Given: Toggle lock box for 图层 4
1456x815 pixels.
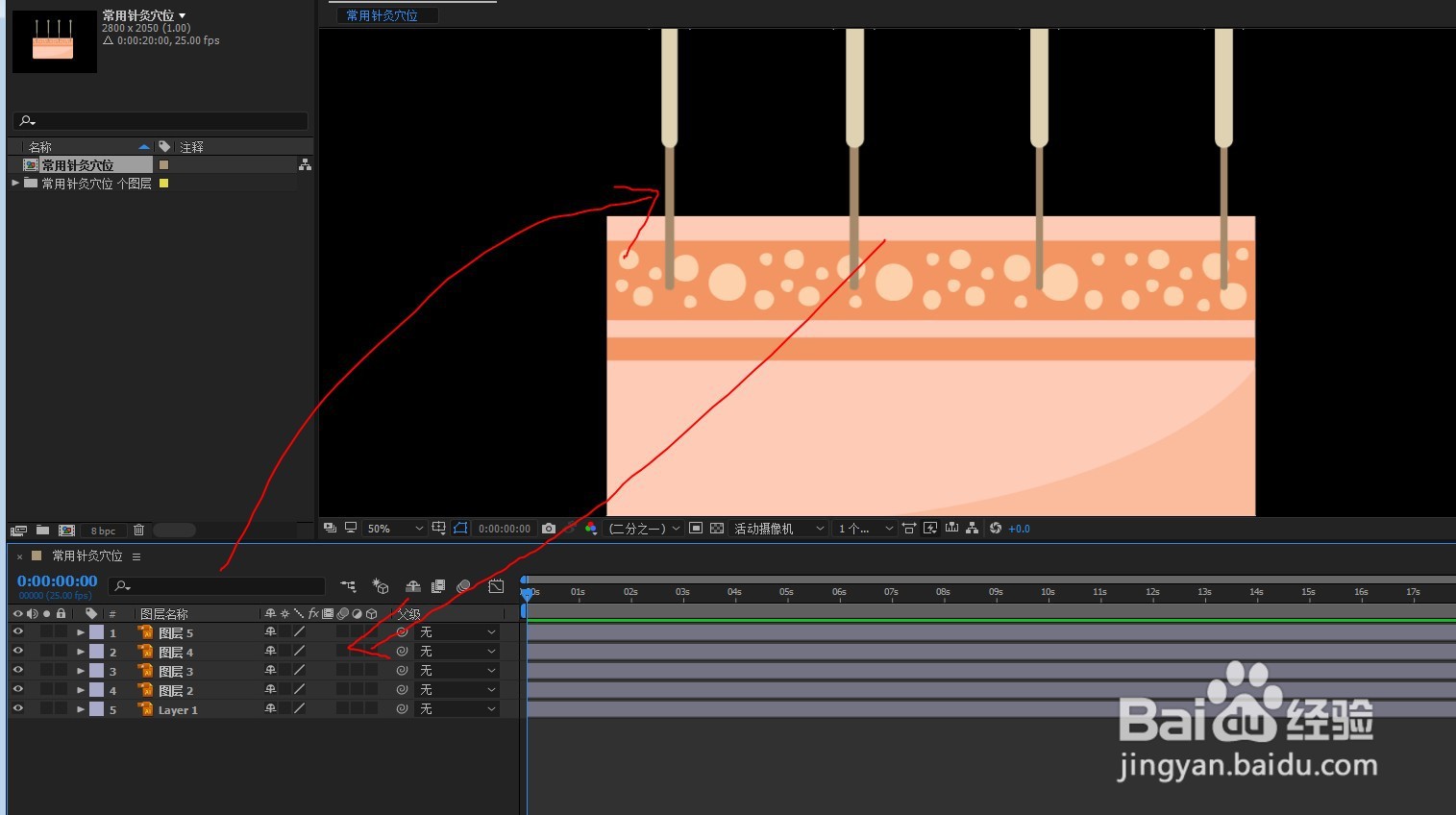Looking at the screenshot, I should (x=61, y=651).
